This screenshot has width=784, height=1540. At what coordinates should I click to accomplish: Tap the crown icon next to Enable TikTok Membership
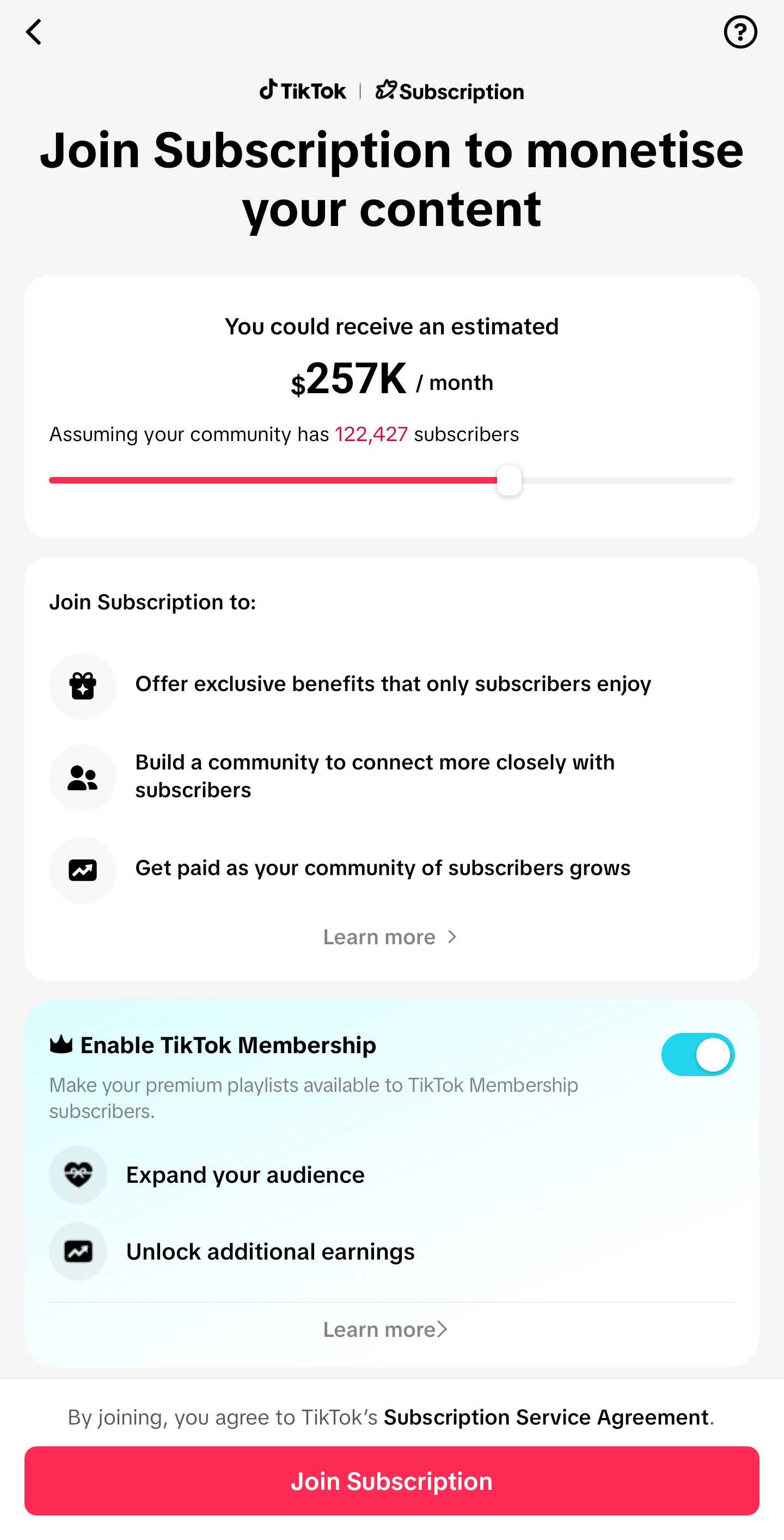click(61, 1044)
